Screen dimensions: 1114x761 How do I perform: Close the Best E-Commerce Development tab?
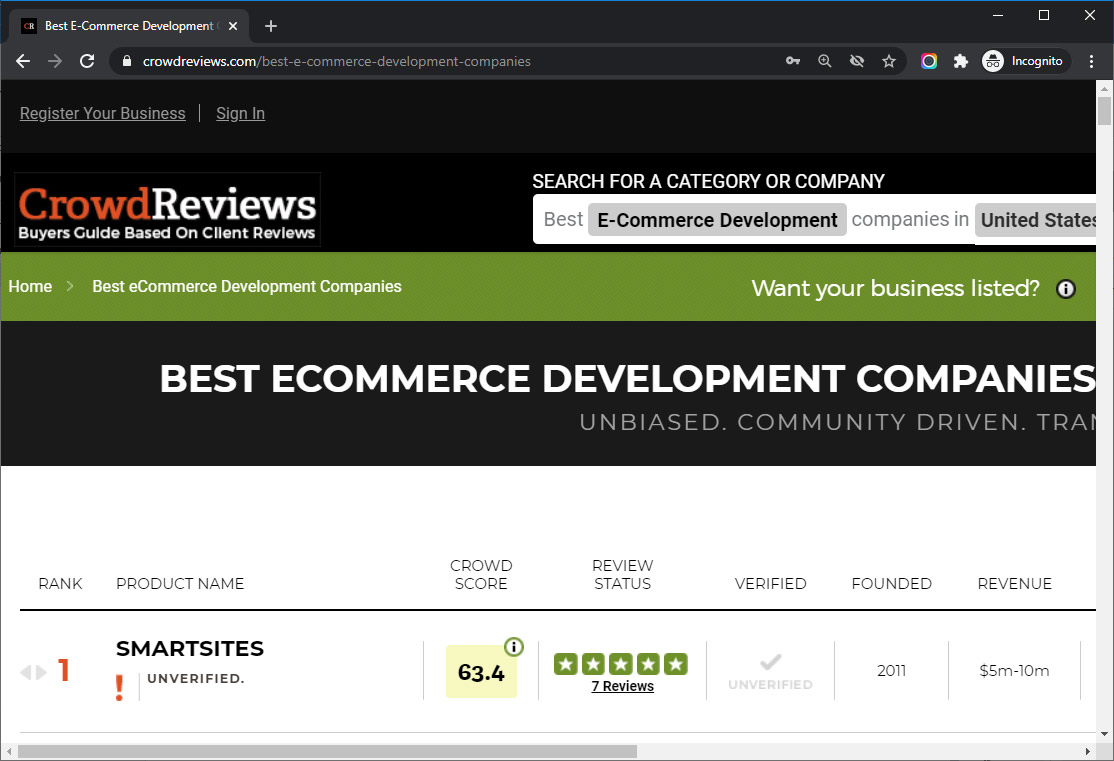point(233,26)
